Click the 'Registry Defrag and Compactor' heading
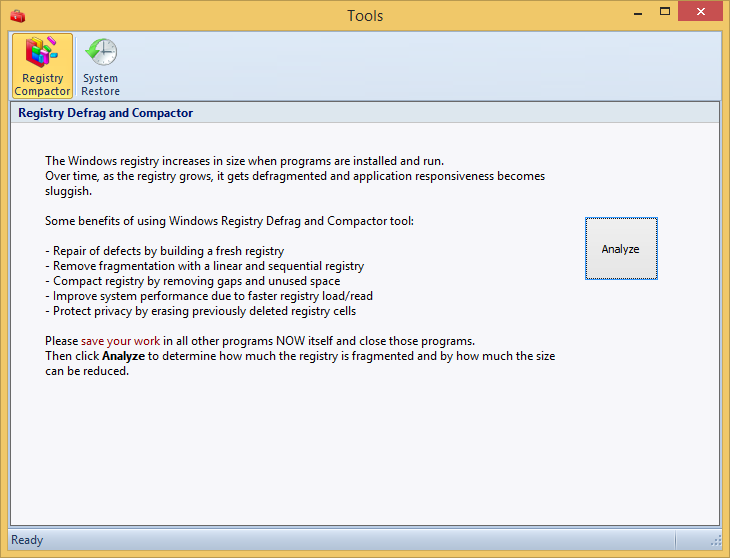The height and width of the screenshot is (558, 730). click(105, 113)
